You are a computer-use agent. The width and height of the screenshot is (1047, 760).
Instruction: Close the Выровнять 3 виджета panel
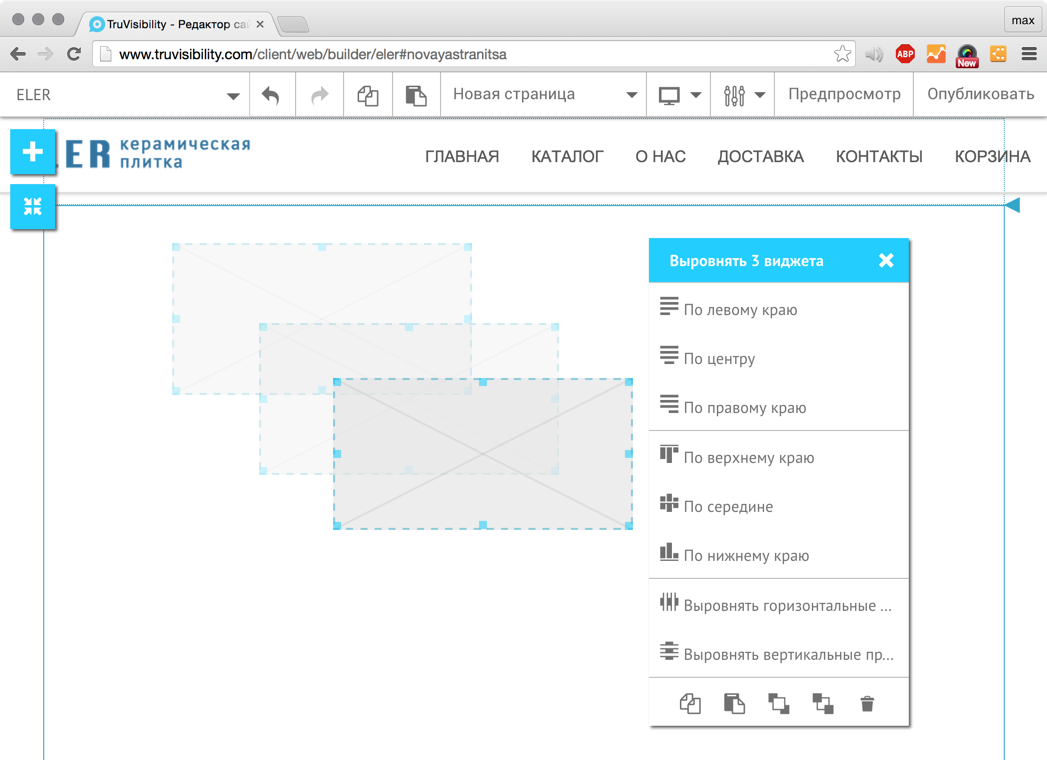point(886,260)
